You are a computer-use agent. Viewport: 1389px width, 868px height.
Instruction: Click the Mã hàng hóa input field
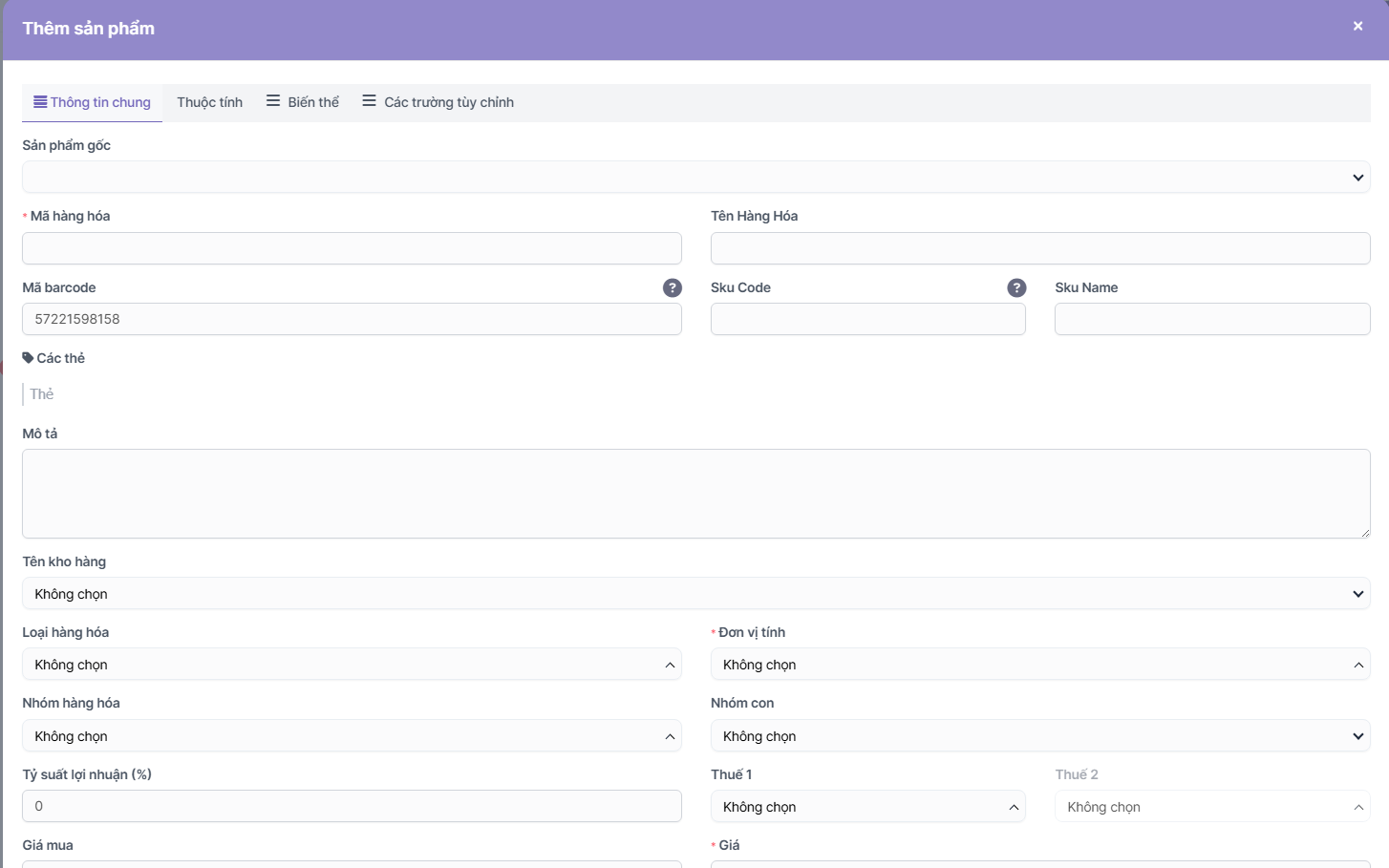tap(352, 248)
